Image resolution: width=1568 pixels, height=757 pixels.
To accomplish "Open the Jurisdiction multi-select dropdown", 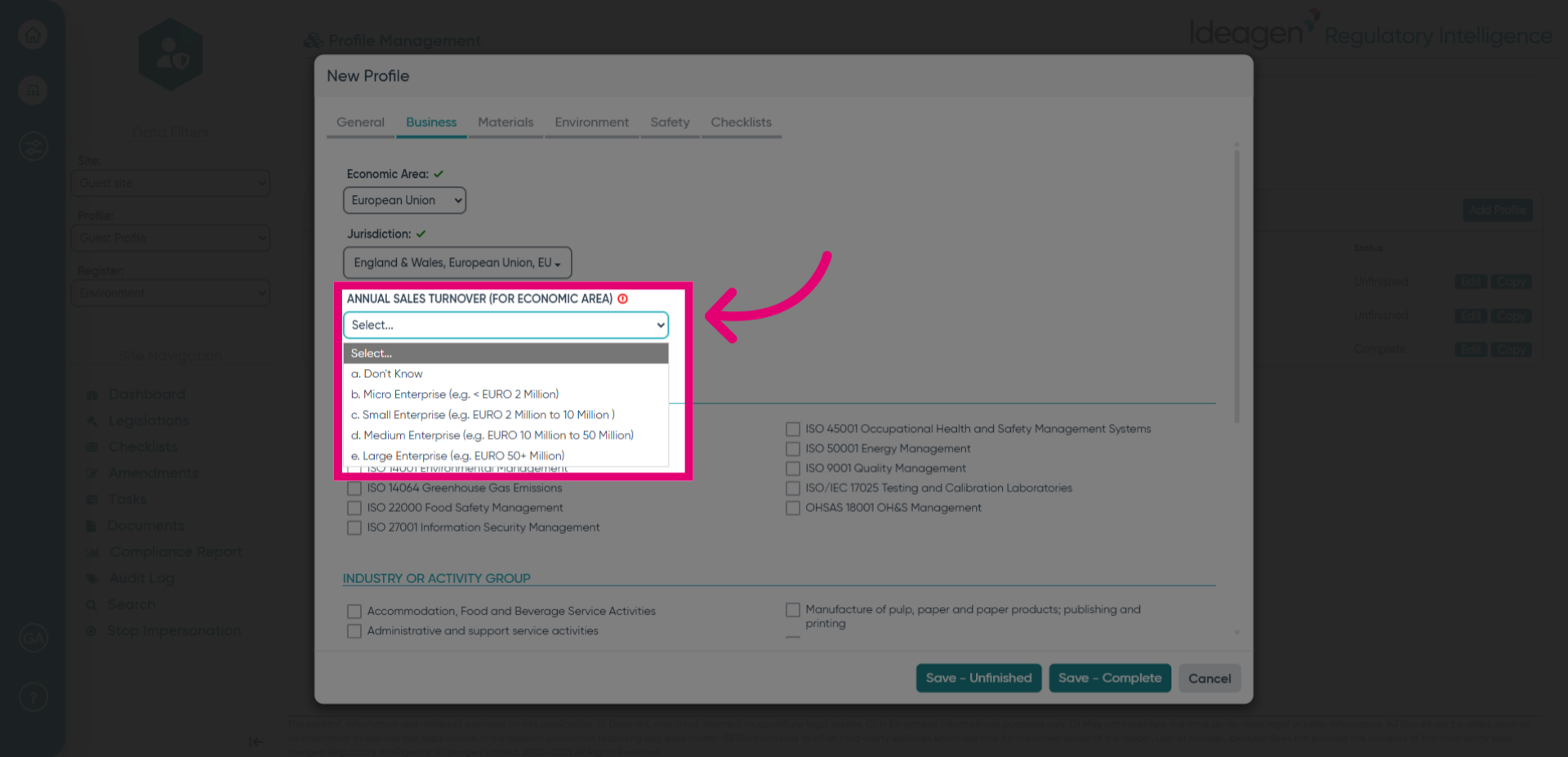I will point(457,262).
